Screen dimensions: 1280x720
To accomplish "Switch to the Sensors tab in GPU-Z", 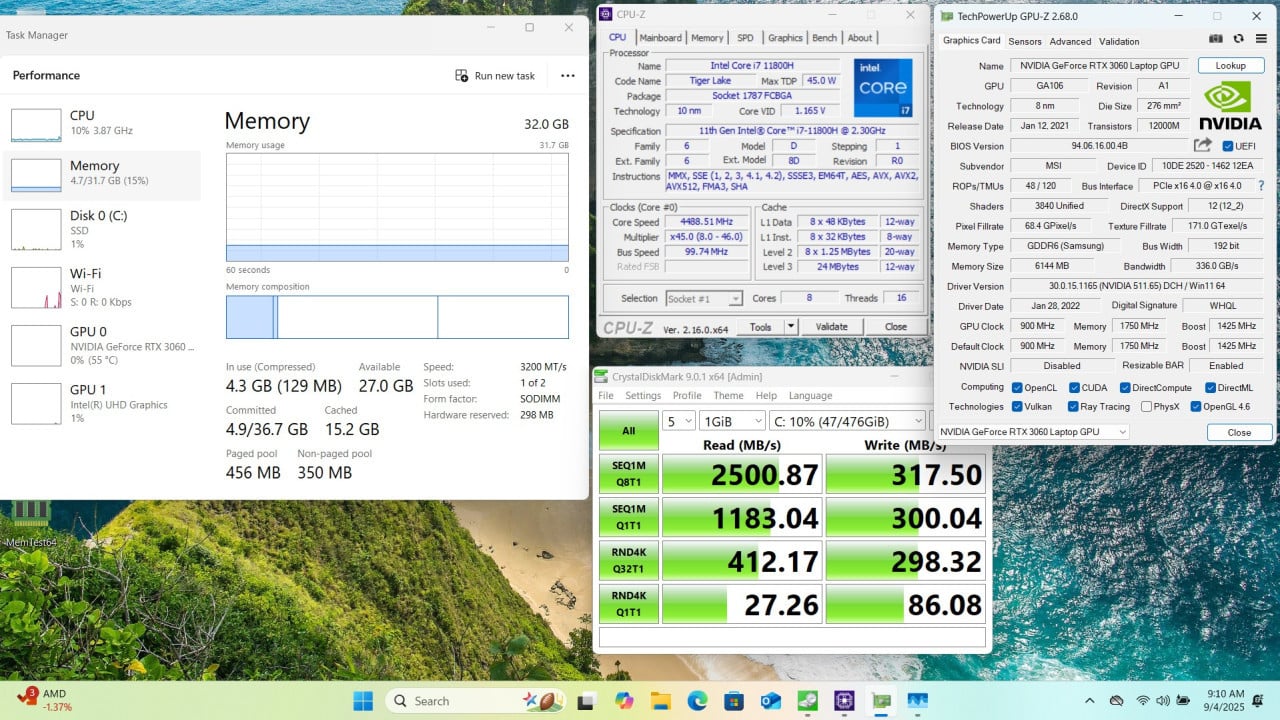I will coord(1025,41).
